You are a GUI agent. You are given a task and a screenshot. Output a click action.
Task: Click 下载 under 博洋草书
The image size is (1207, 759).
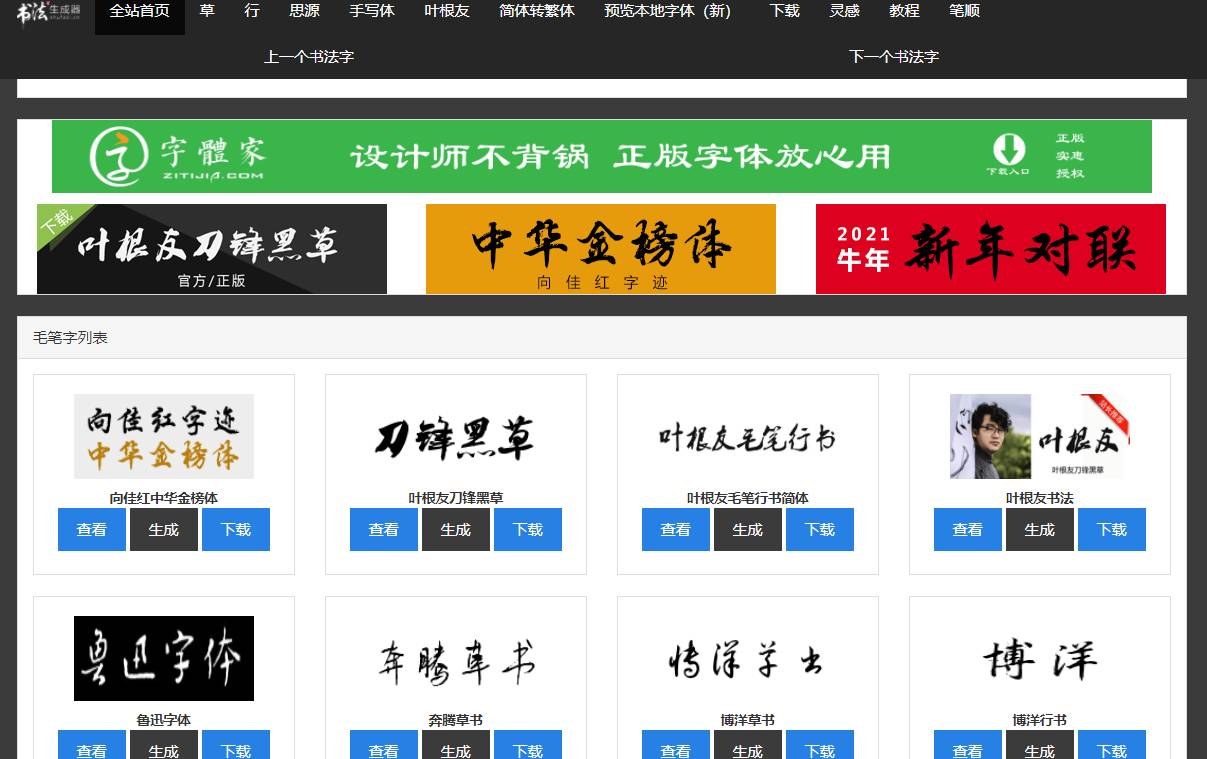[820, 745]
